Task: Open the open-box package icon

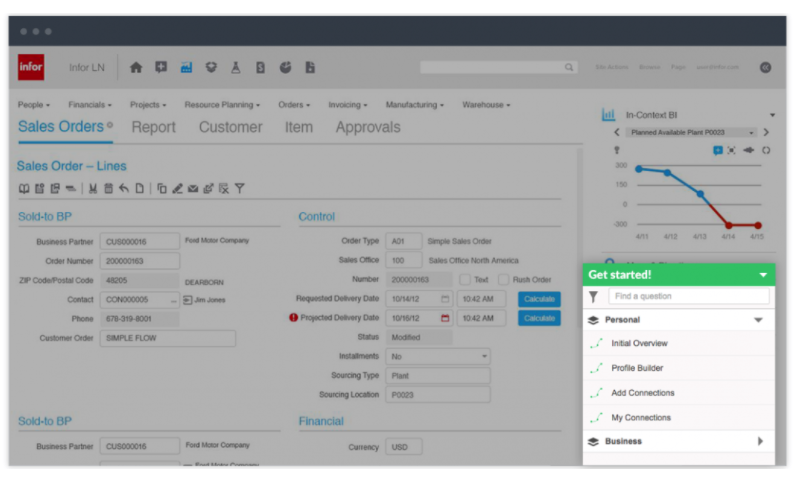Action: pos(211,67)
